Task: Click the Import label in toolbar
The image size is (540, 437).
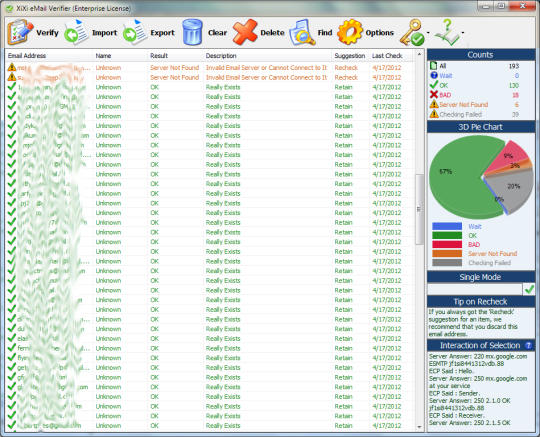Action: pos(104,33)
